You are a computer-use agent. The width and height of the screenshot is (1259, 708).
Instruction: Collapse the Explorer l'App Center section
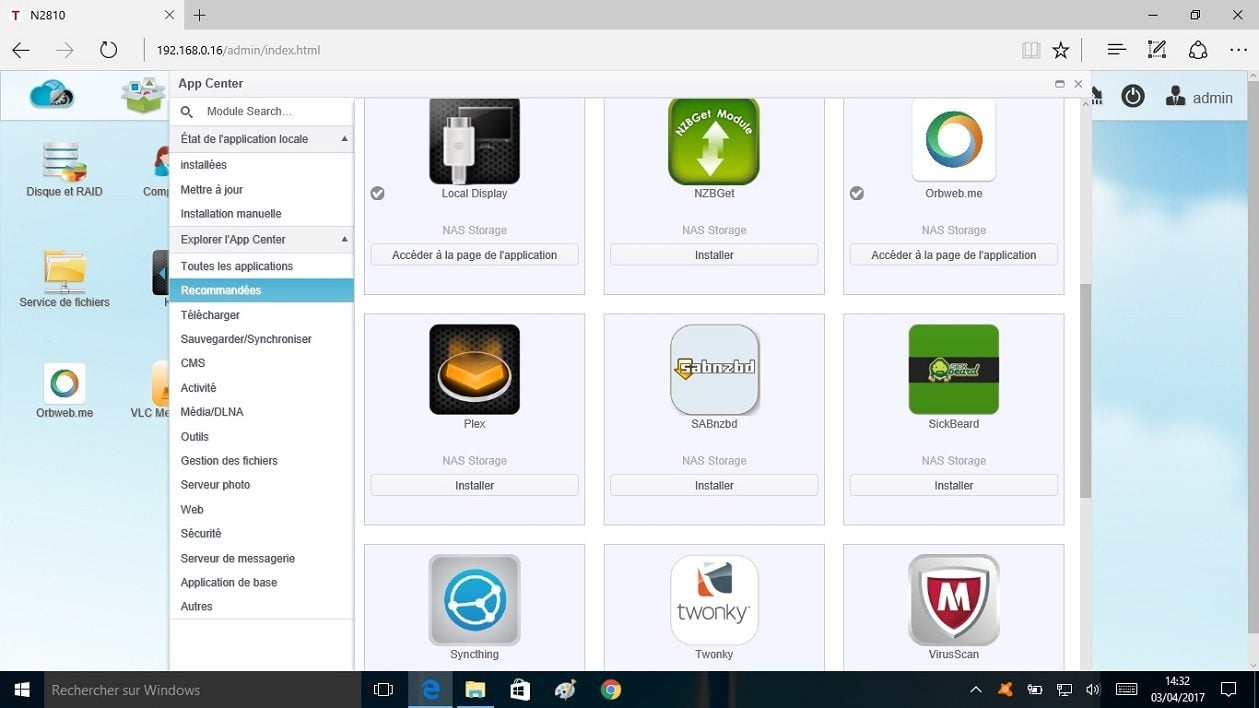coord(344,240)
